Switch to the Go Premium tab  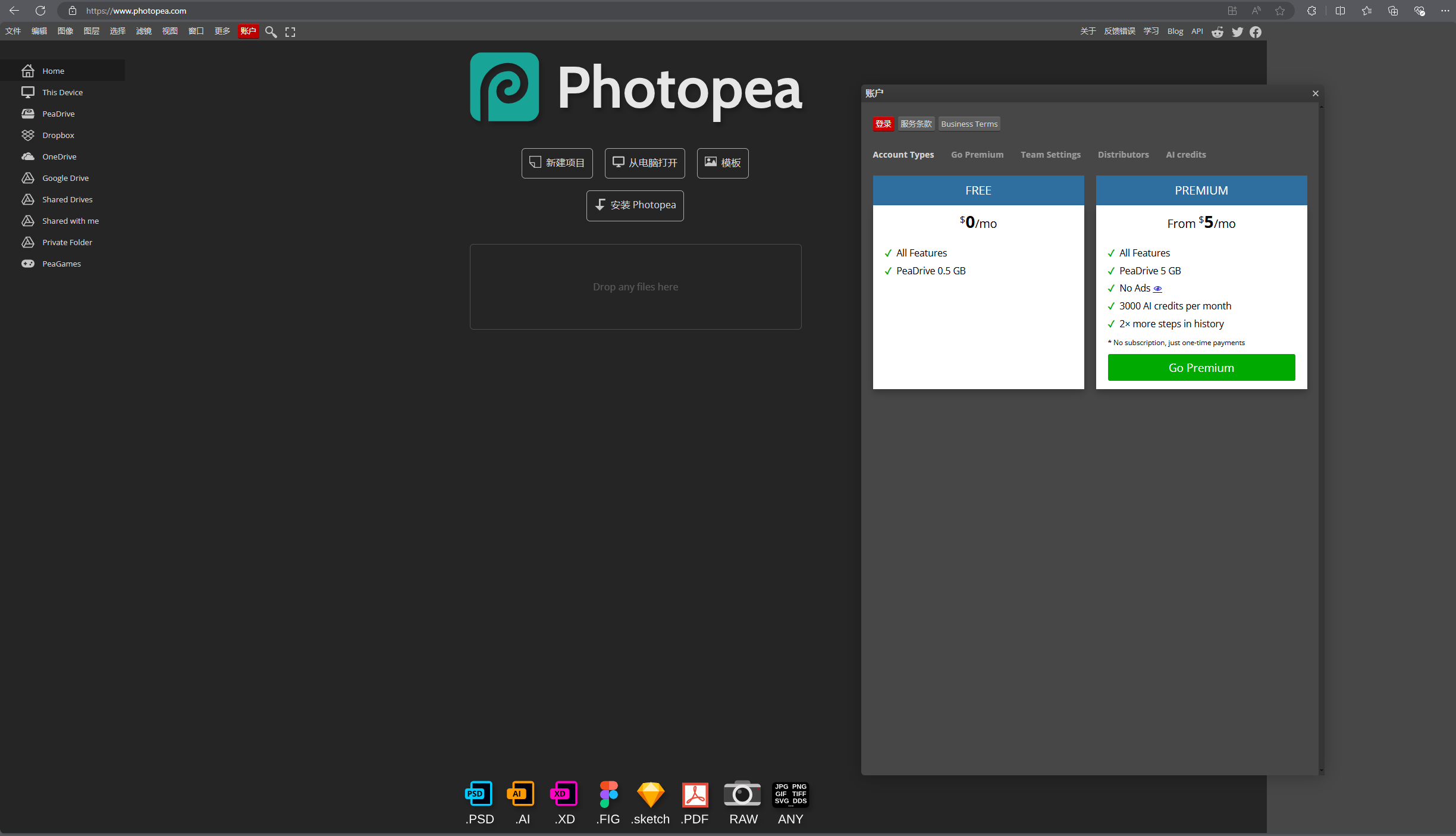[977, 155]
